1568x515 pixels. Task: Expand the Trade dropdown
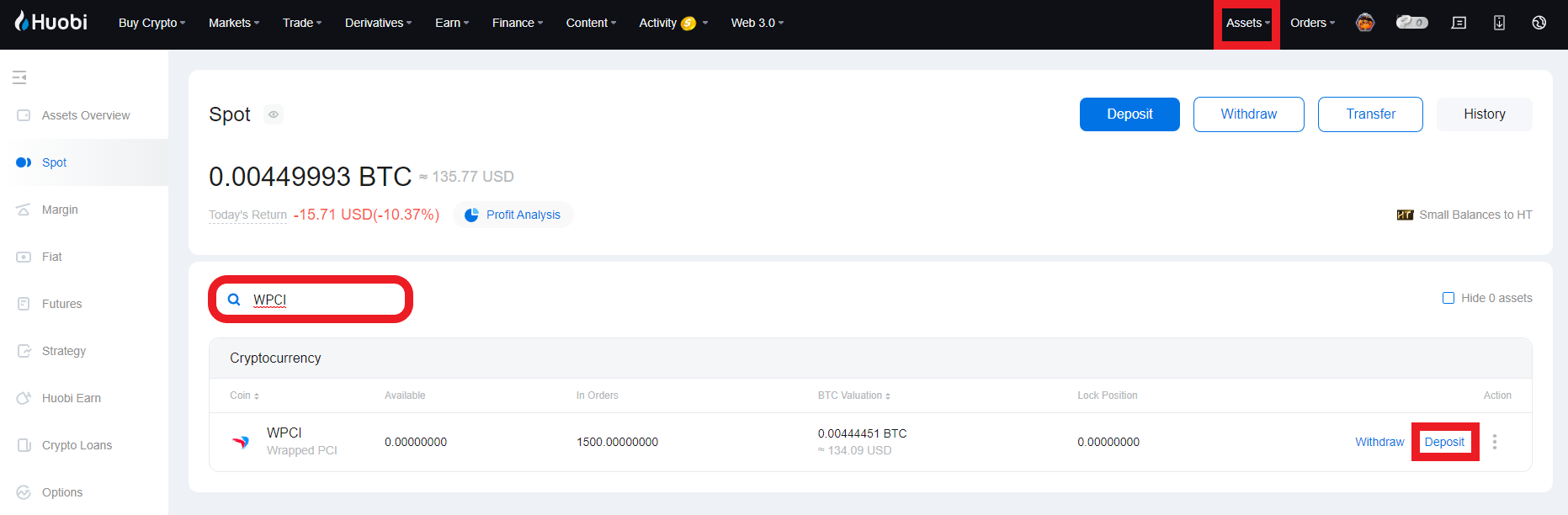coord(302,23)
